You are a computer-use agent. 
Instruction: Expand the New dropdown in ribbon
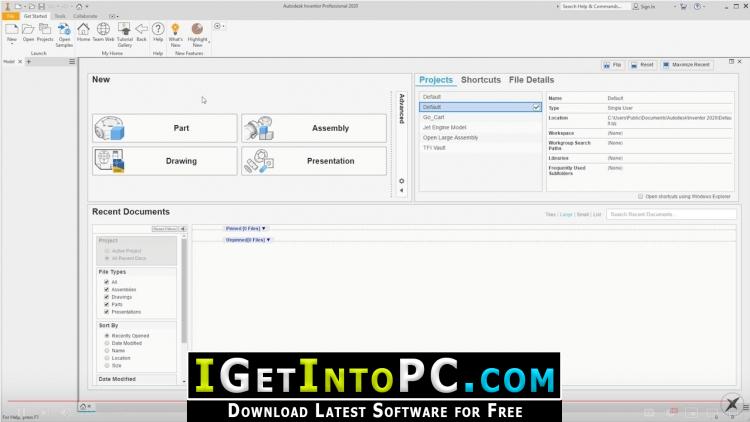[11, 47]
